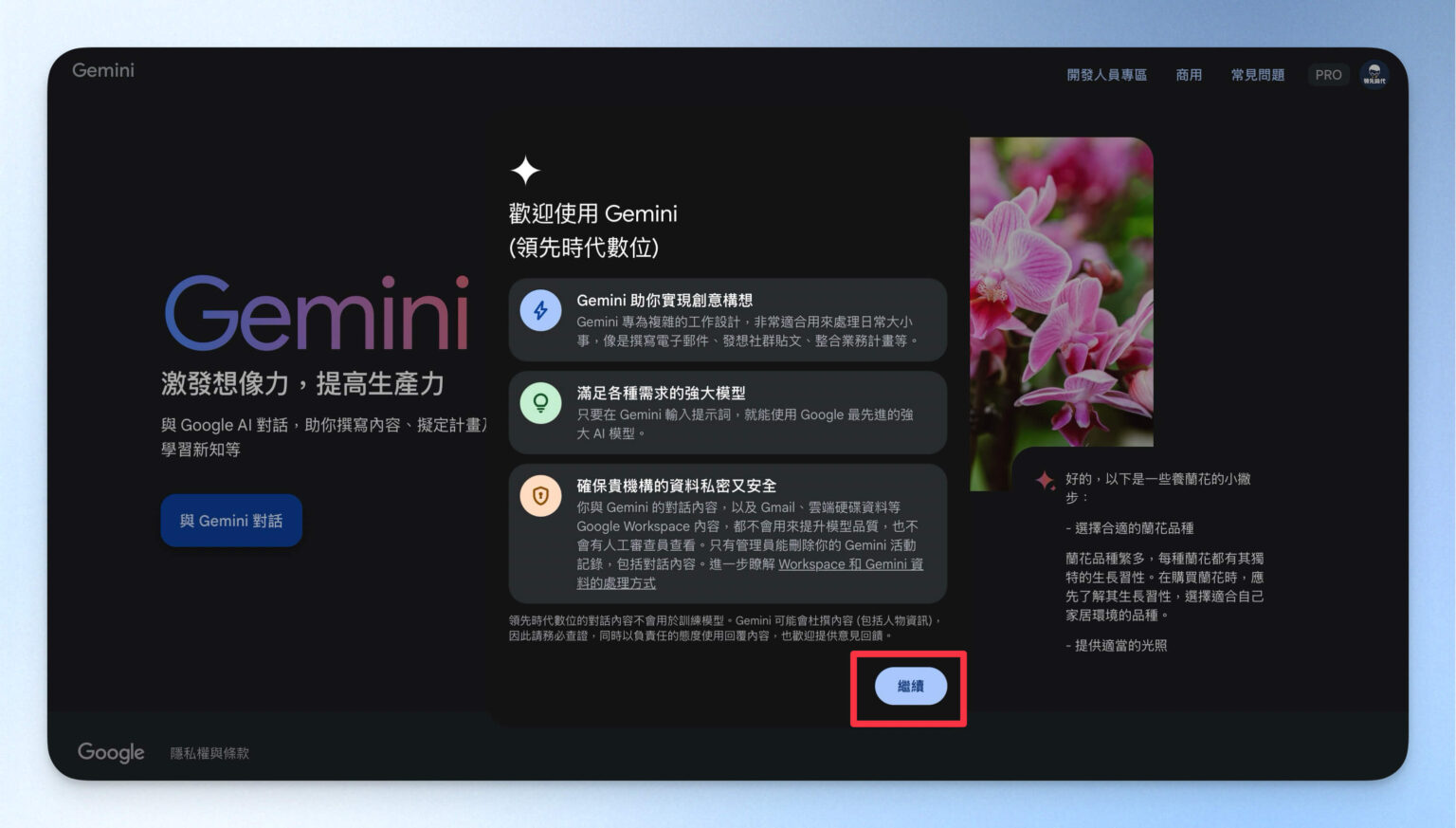Click the 繼續 button to proceed
This screenshot has height=828, width=1456.
click(910, 686)
